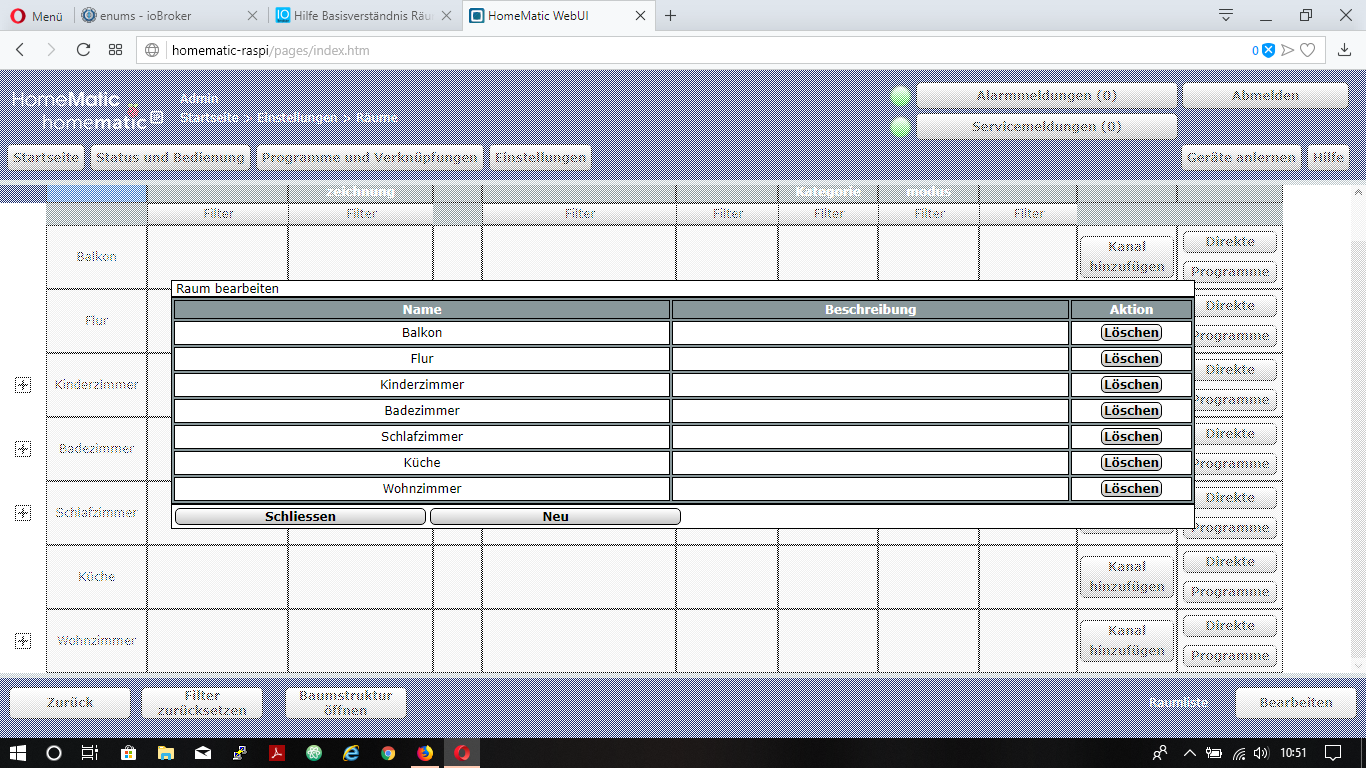
Task: Delete the Küche room entry
Action: 1131,463
